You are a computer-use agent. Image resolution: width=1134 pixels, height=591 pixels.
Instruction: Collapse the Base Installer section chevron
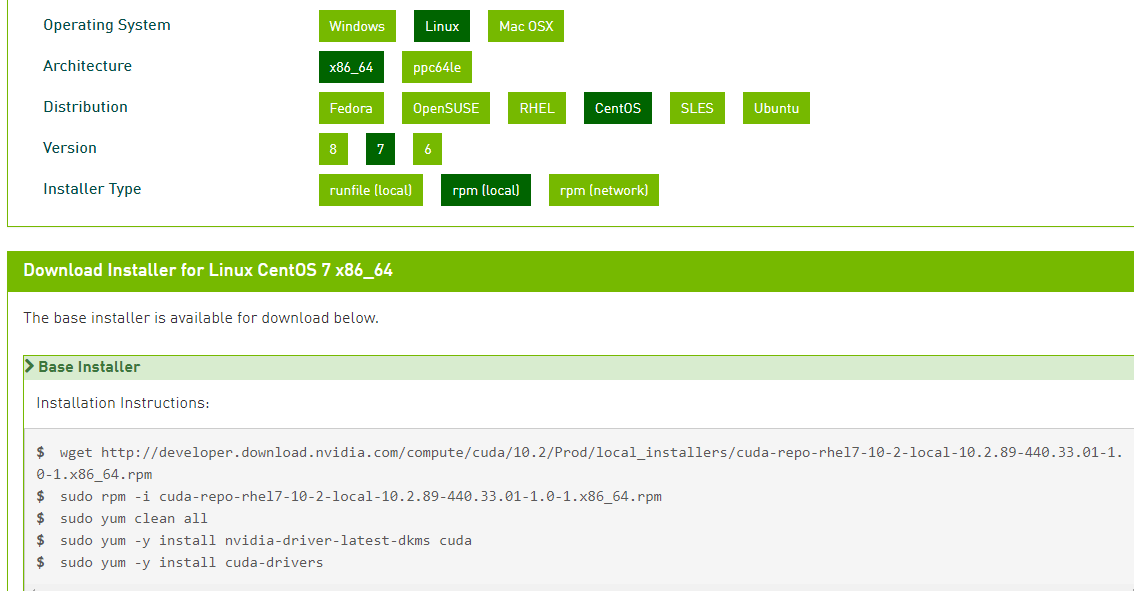tap(30, 366)
